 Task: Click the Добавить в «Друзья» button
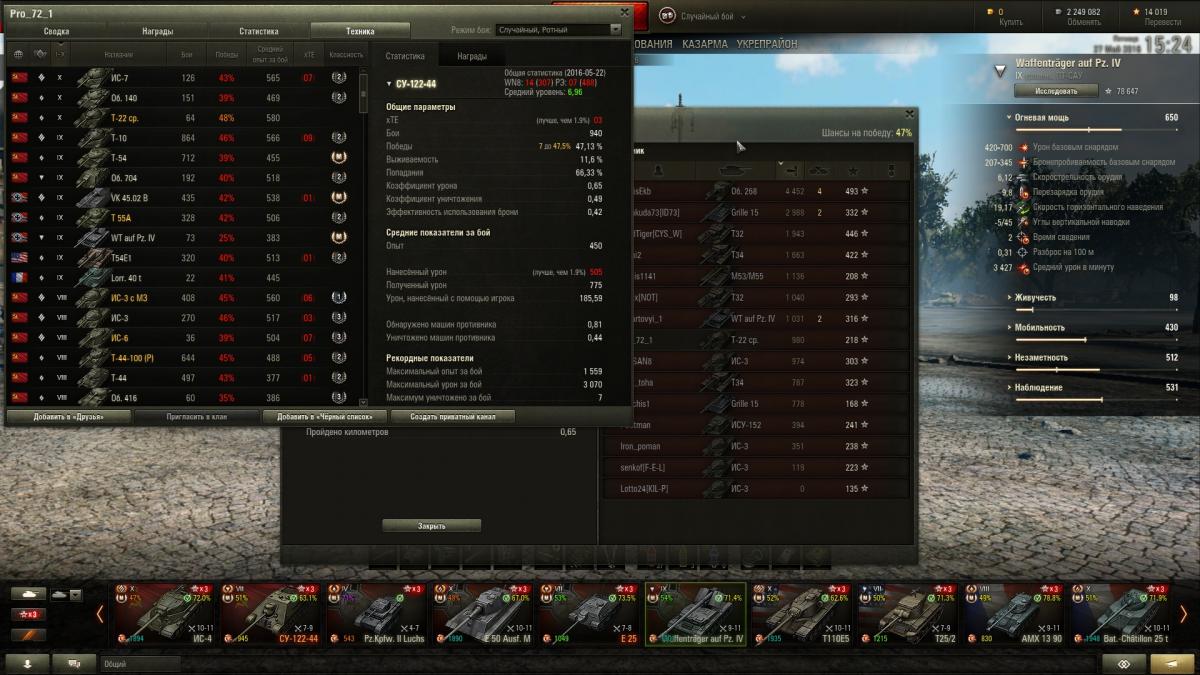coord(68,416)
